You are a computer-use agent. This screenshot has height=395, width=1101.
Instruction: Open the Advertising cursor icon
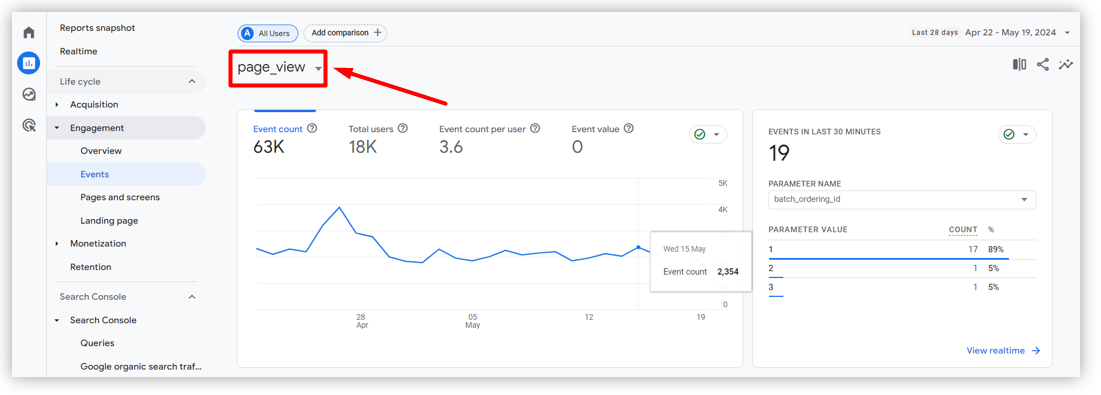(x=29, y=126)
